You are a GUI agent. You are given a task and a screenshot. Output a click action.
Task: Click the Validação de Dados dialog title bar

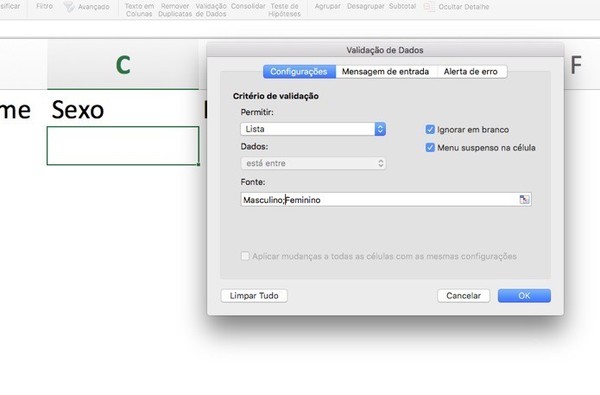[385, 50]
